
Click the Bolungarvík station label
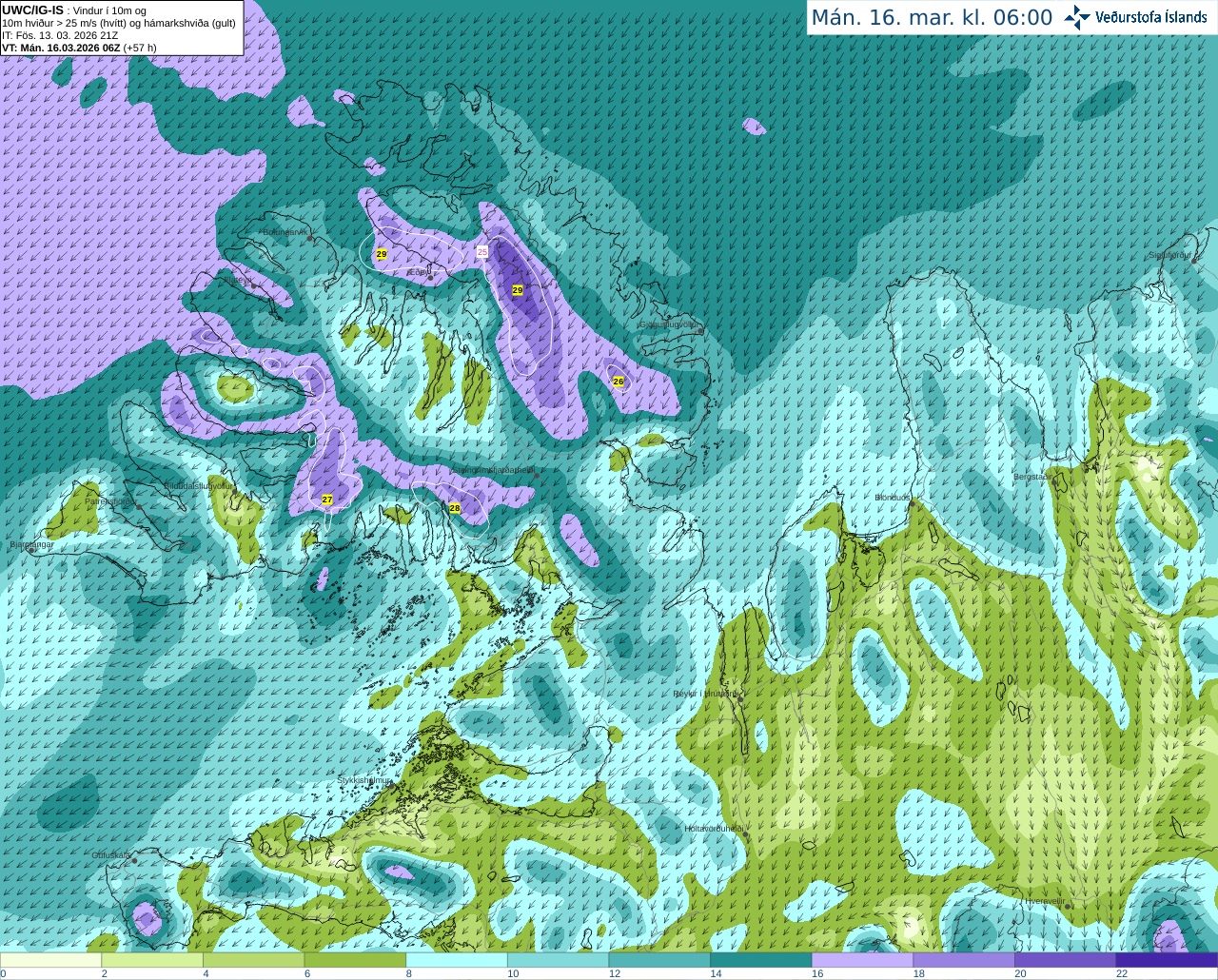(285, 232)
